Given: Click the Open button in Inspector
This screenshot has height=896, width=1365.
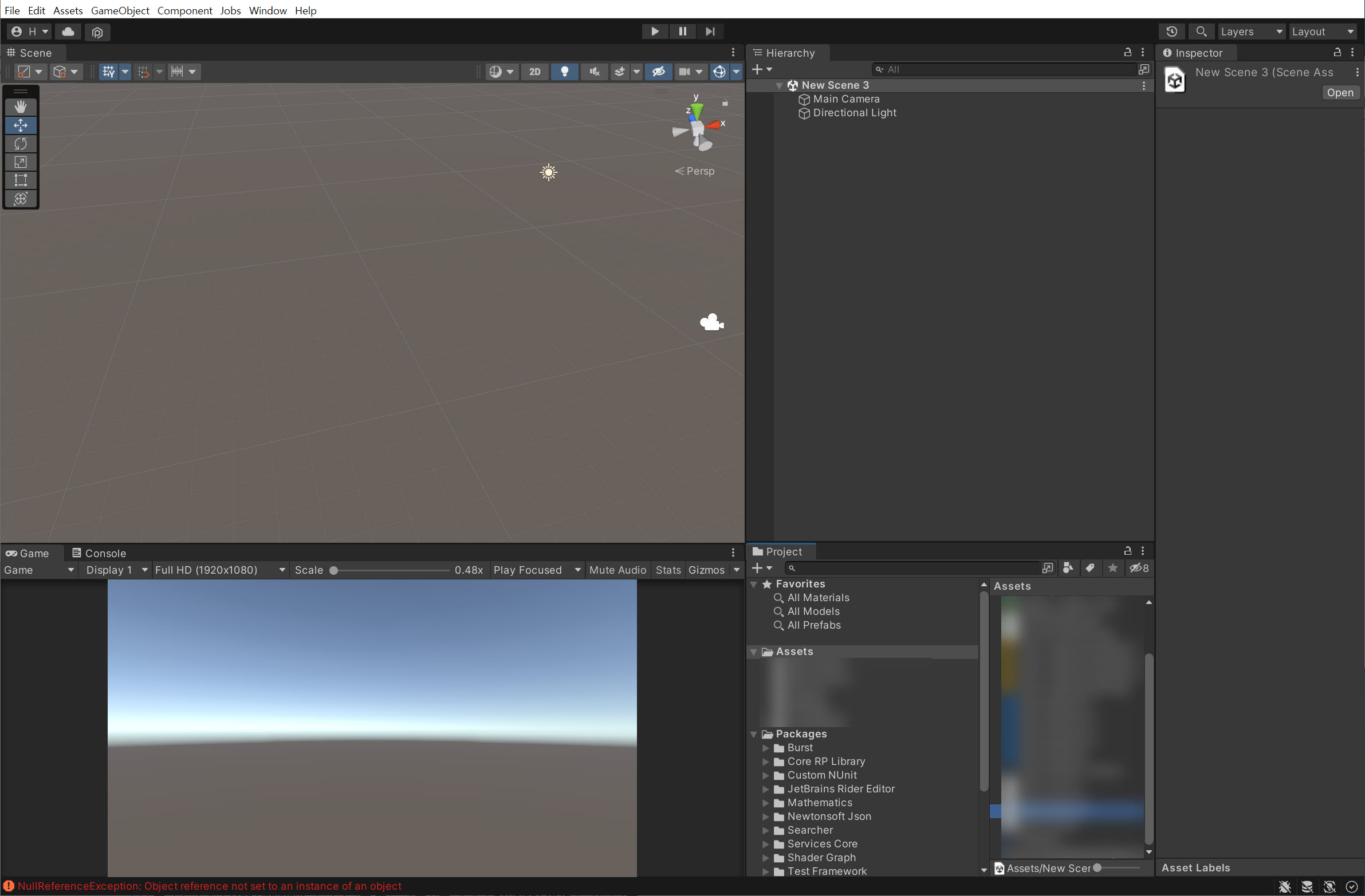Looking at the screenshot, I should click(x=1340, y=93).
